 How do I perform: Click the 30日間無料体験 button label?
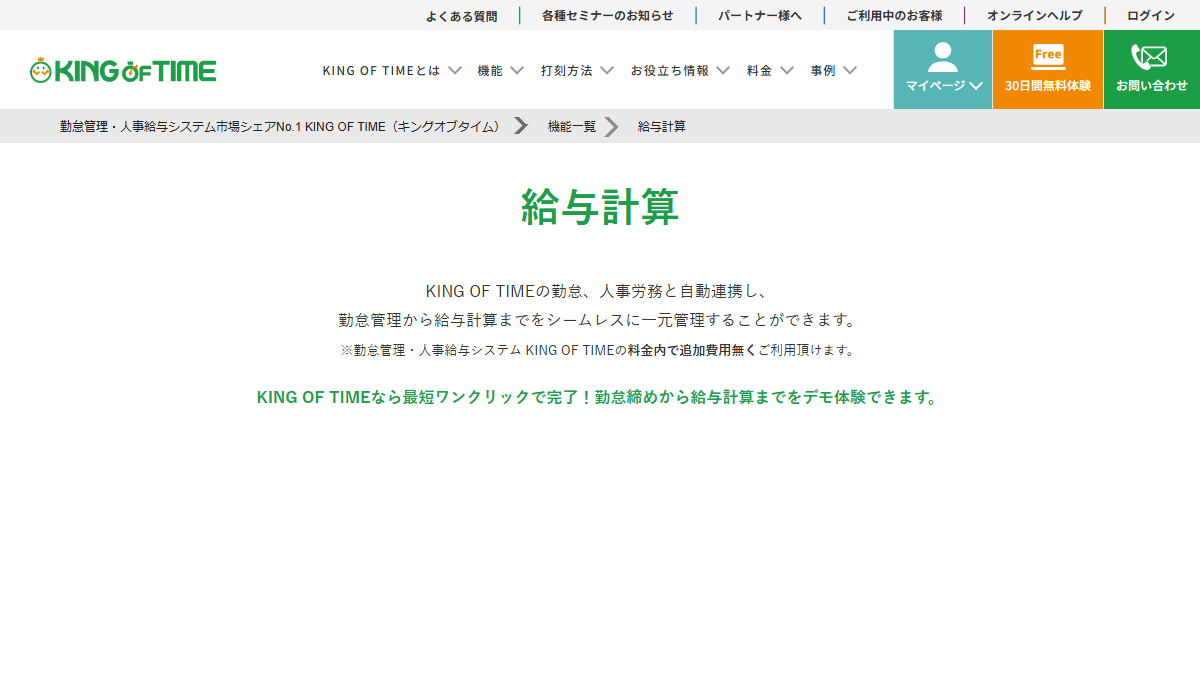click(x=1048, y=86)
